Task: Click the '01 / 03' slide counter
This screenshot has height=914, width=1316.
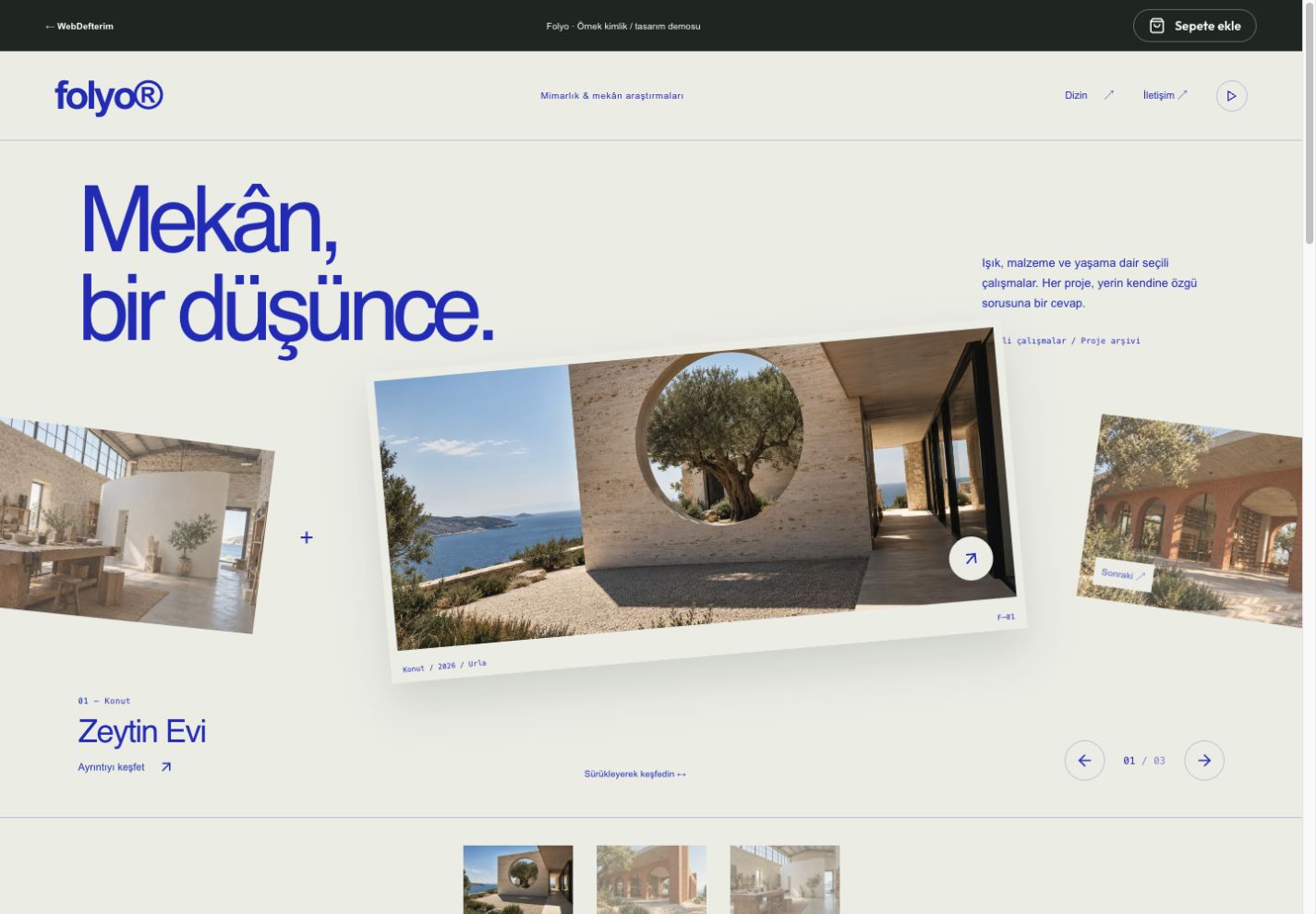Action: click(1144, 761)
